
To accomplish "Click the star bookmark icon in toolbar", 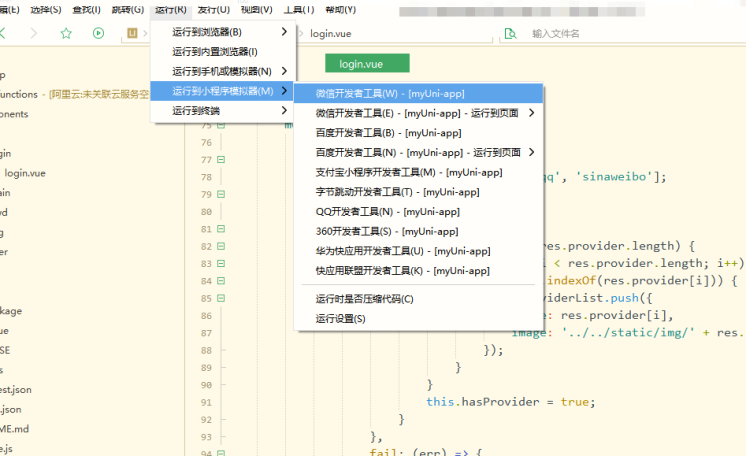I will [66, 33].
